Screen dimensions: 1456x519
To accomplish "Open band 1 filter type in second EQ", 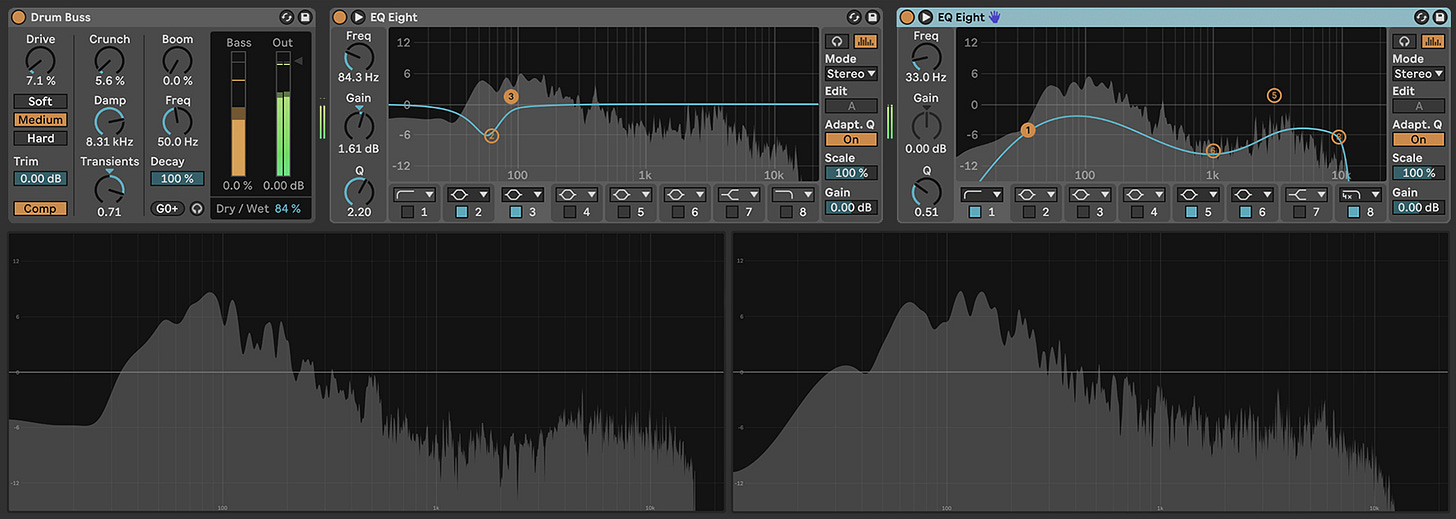I will [x=982, y=194].
